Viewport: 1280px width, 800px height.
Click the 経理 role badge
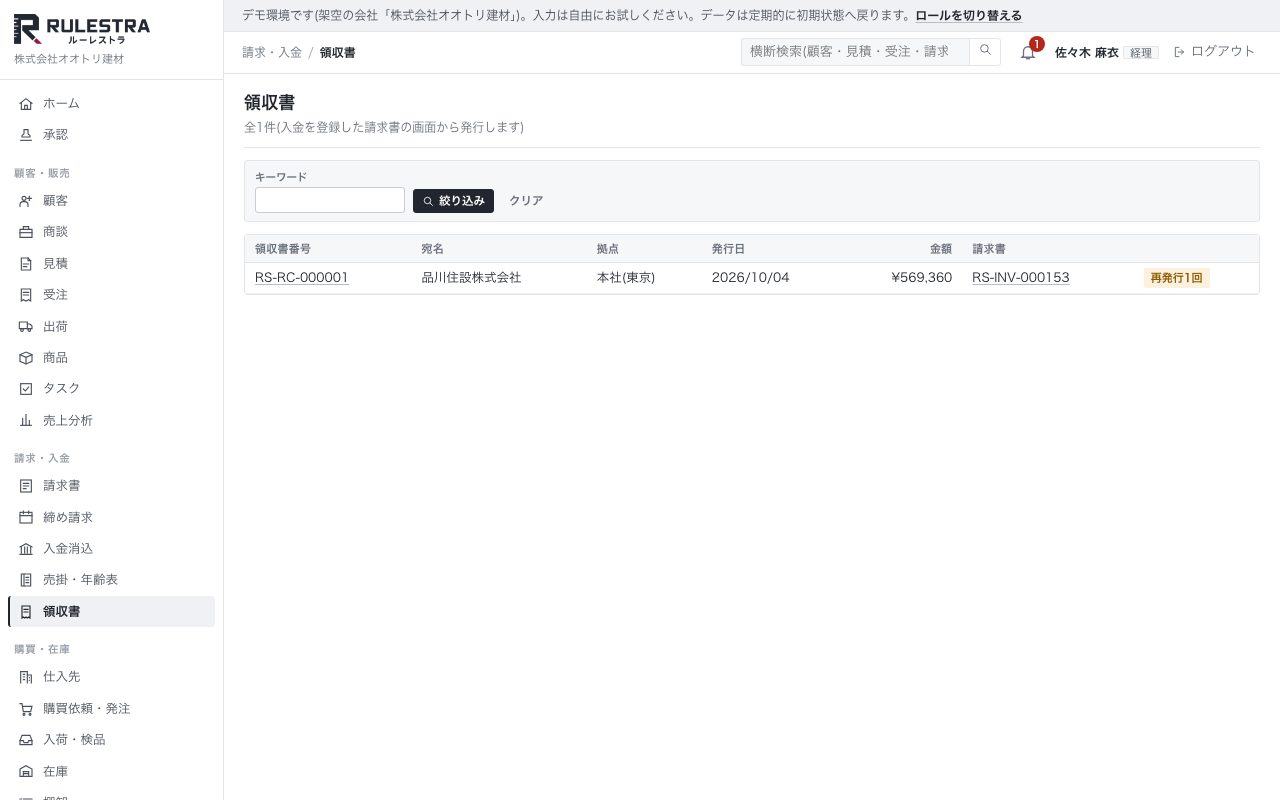point(1141,53)
